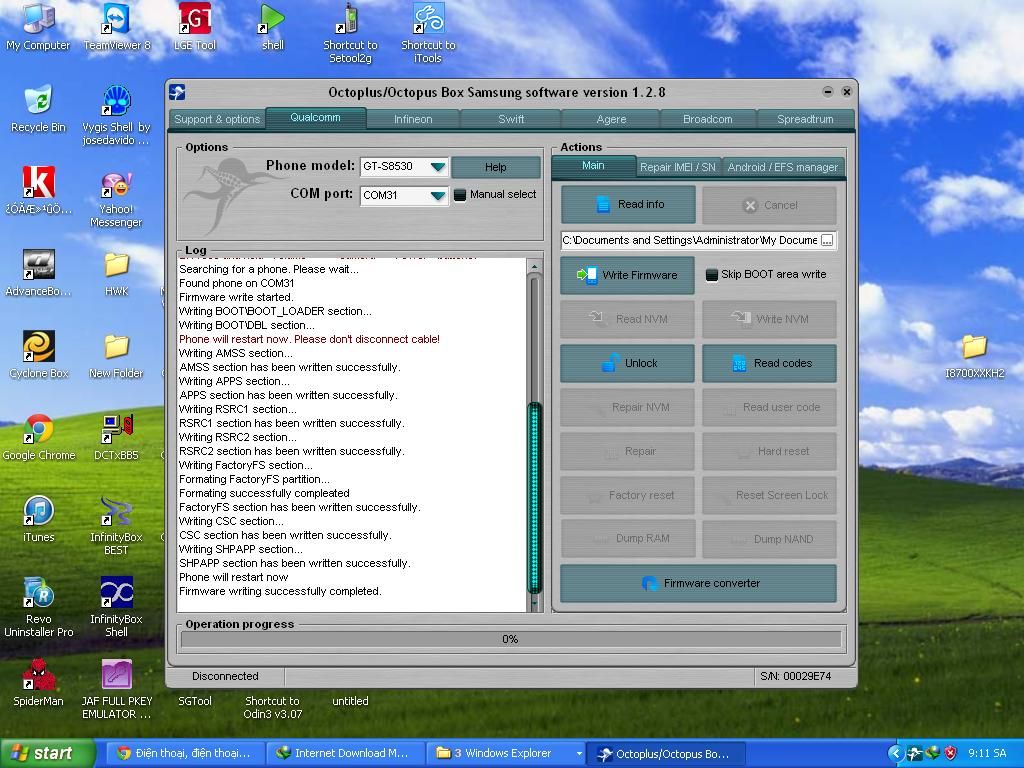
Task: Switch to the Spreadtrum tab
Action: point(805,119)
